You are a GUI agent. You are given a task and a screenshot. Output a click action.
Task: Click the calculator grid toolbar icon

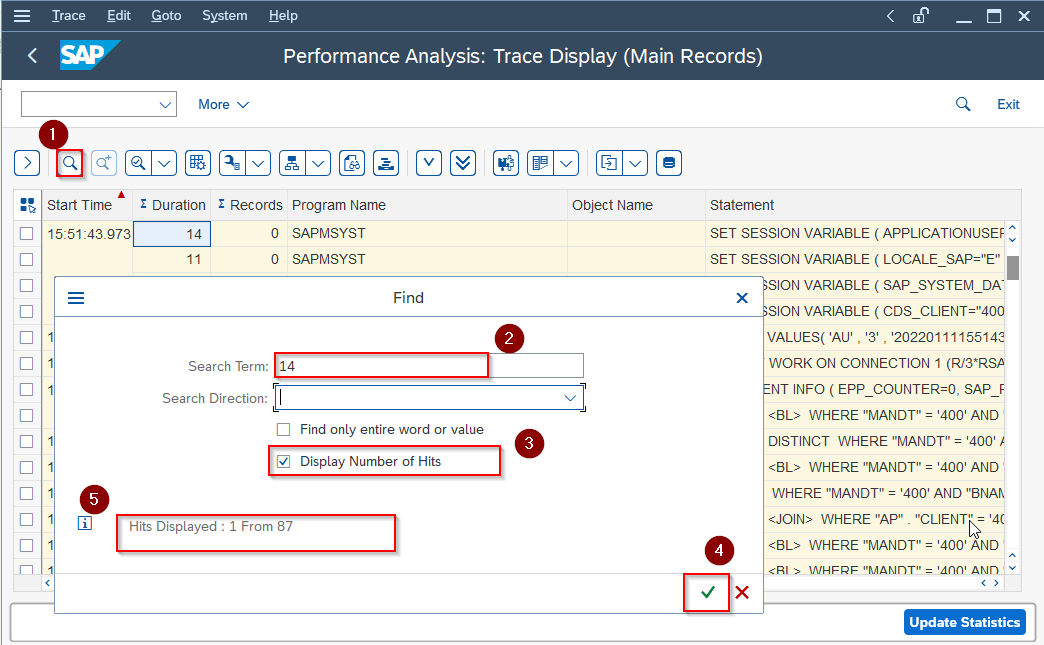[197, 163]
